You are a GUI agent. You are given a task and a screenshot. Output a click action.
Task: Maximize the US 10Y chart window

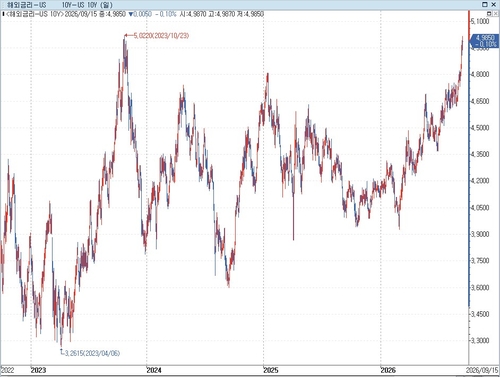(x=485, y=4)
